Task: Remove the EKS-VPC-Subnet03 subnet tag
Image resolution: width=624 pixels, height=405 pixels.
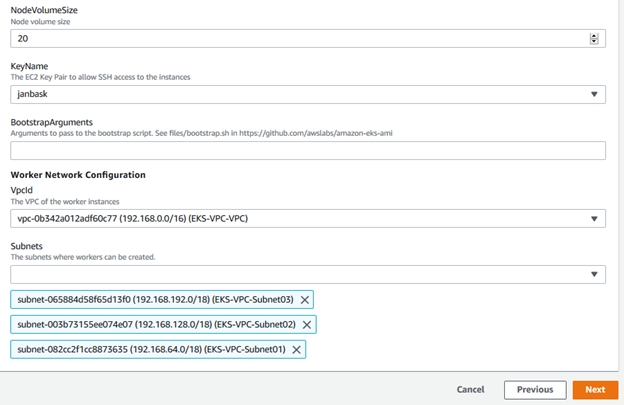Action: click(x=305, y=299)
